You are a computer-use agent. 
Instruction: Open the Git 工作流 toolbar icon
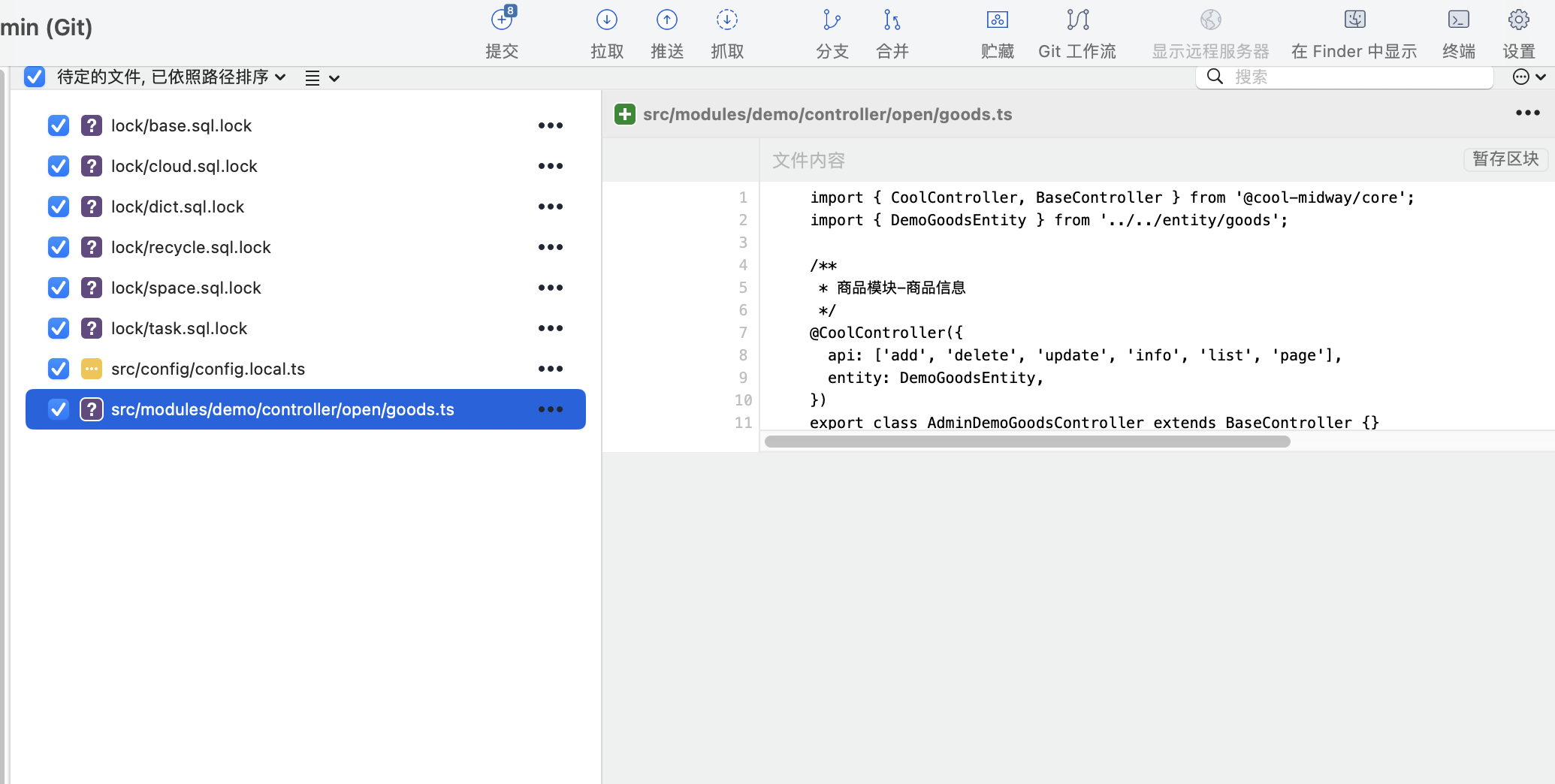coord(1078,20)
